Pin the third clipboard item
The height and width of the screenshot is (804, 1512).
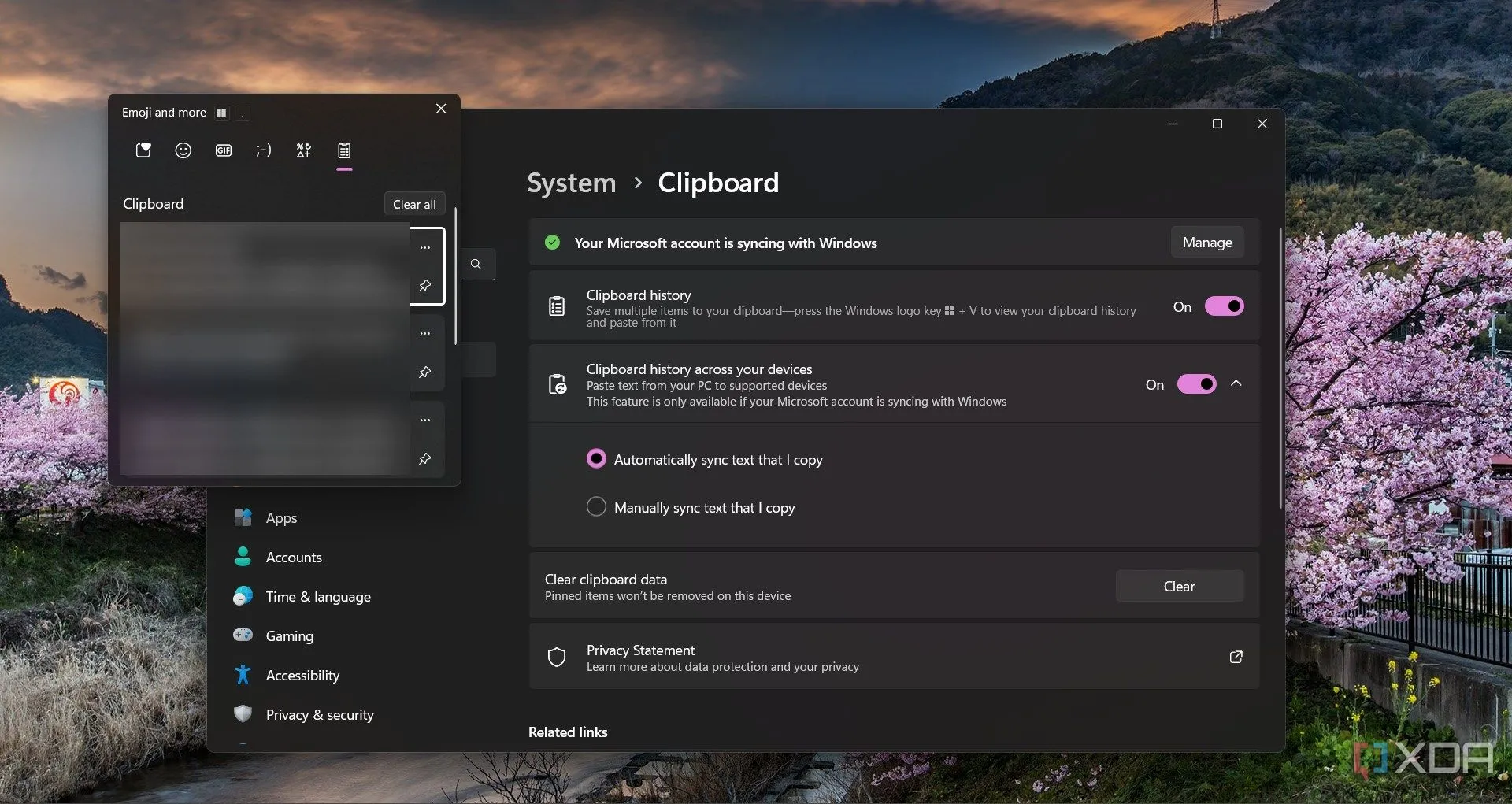425,459
